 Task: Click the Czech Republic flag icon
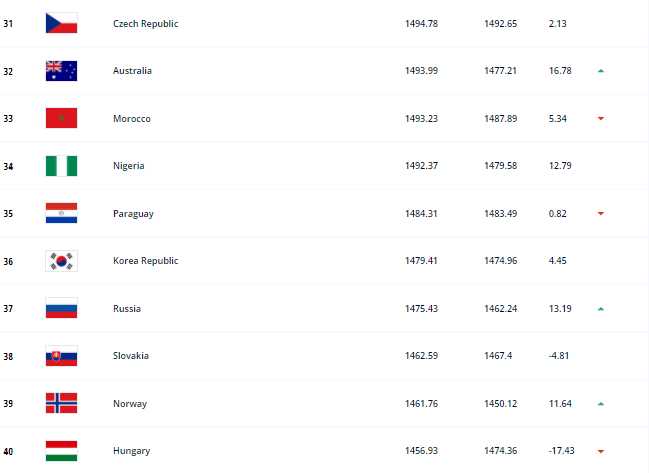pyautogui.click(x=61, y=23)
